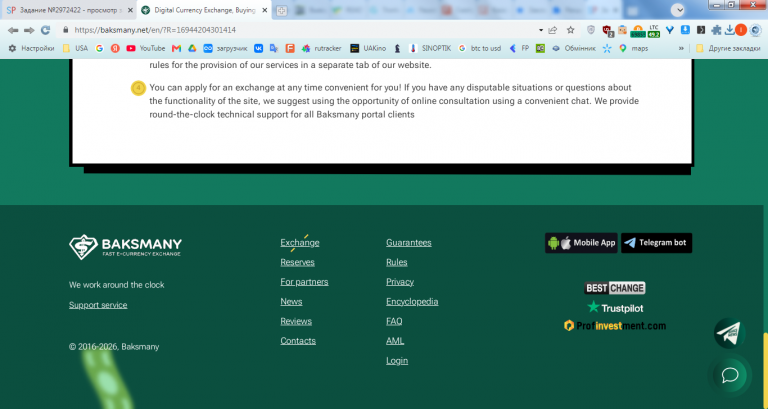This screenshot has height=409, width=768.
Task: Open the BestChange badge
Action: [615, 288]
